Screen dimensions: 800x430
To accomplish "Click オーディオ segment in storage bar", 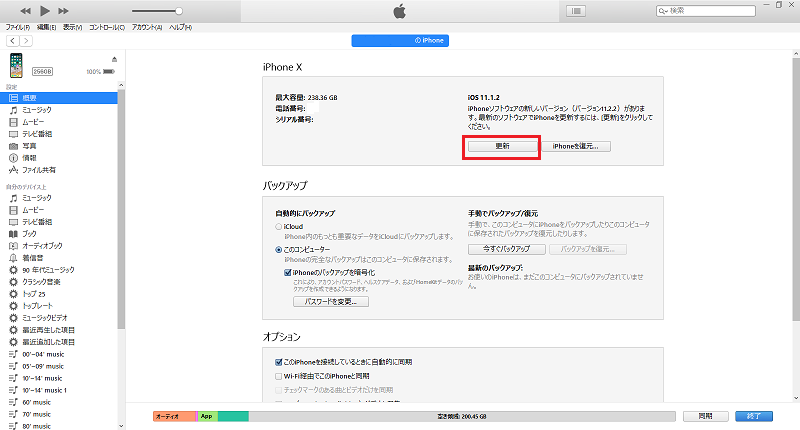I will coord(174,416).
